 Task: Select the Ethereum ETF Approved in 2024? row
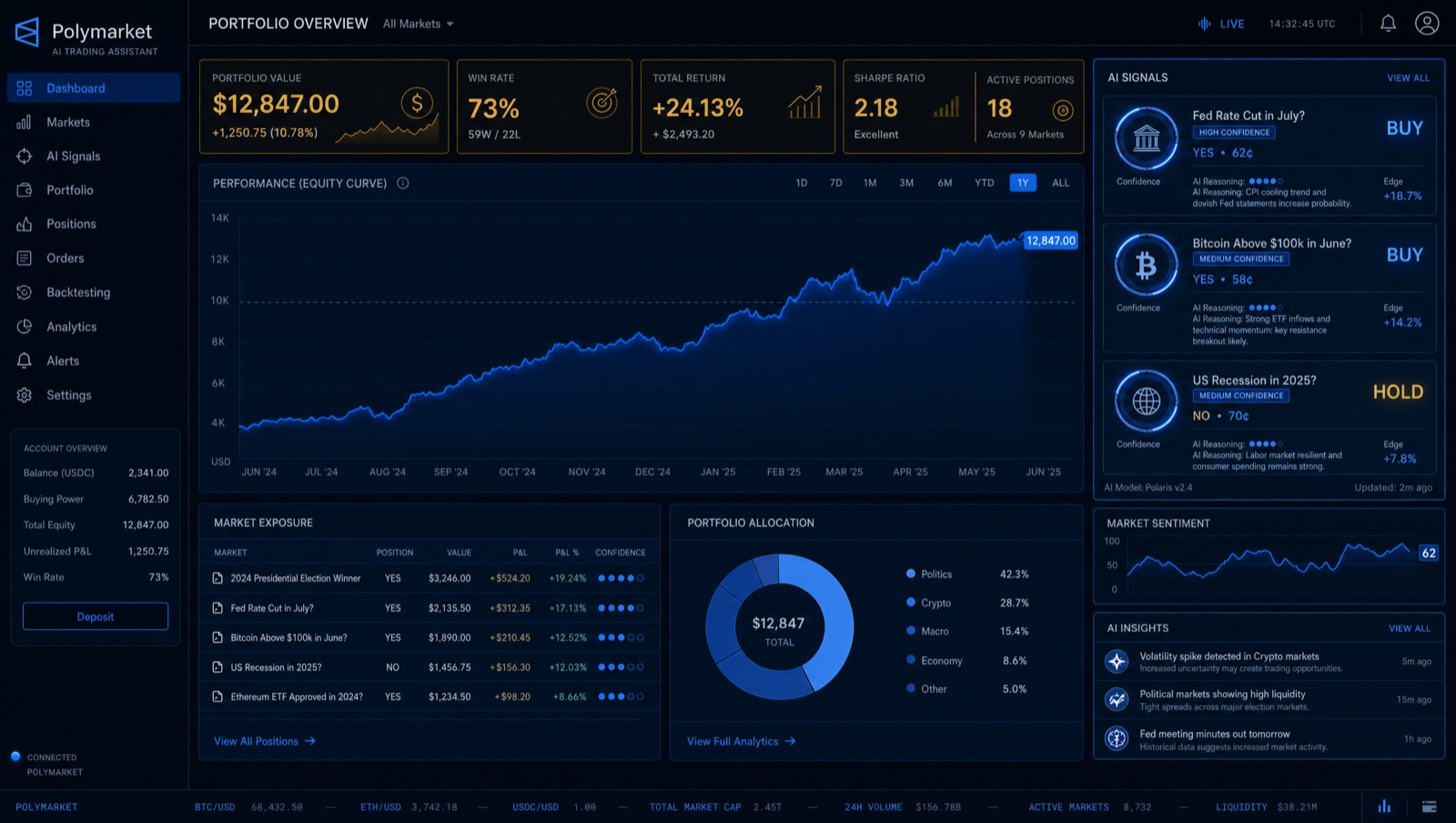pyautogui.click(x=429, y=696)
